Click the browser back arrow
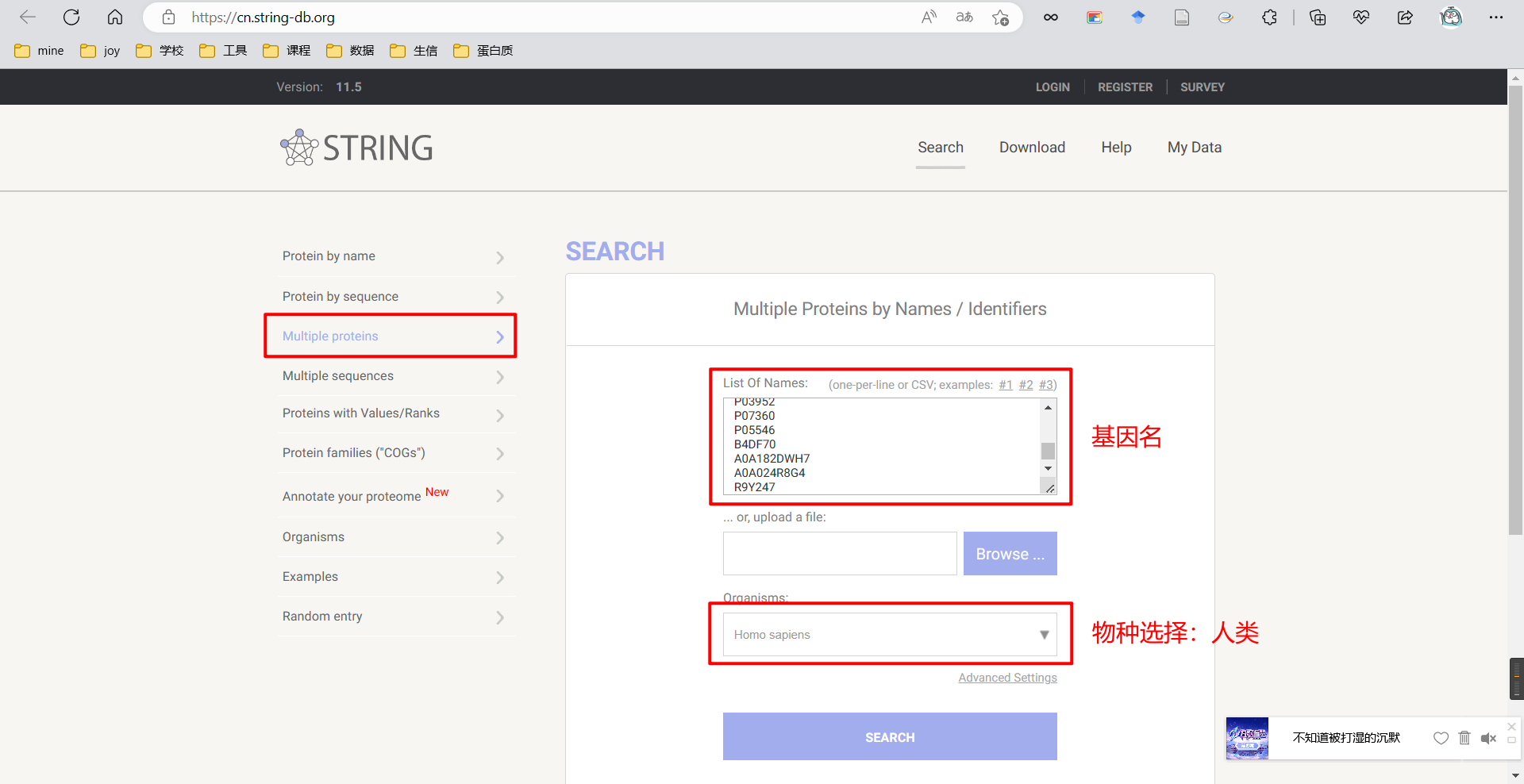The height and width of the screenshot is (784, 1524). click(28, 17)
